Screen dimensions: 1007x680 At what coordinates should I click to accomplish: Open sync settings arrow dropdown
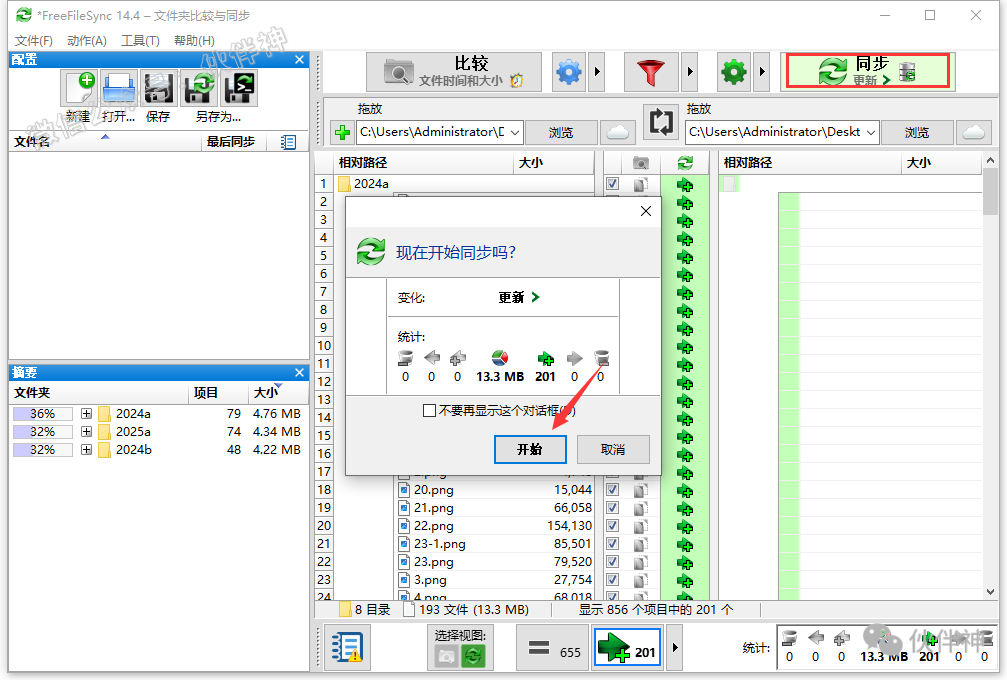pyautogui.click(x=762, y=72)
